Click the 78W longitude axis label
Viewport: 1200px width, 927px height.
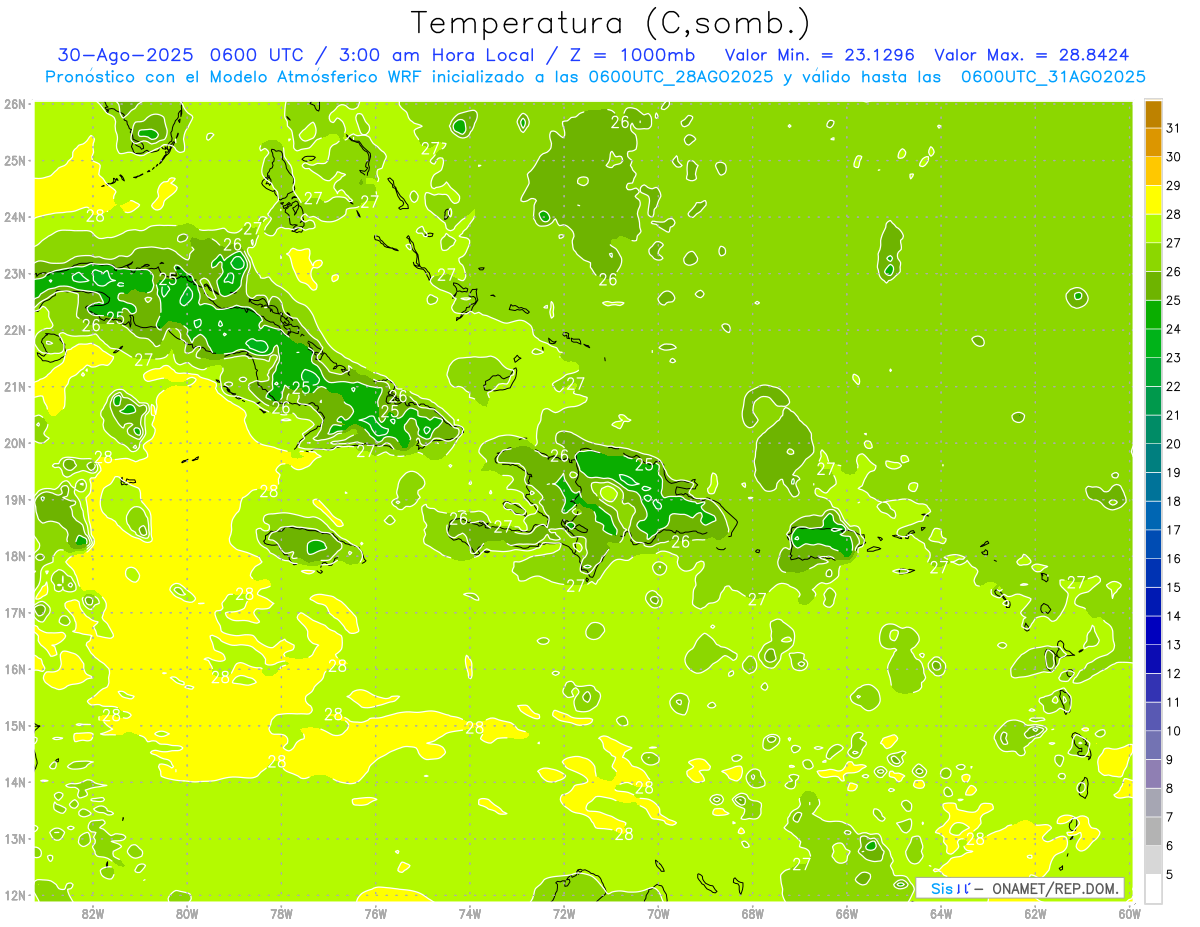pyautogui.click(x=281, y=913)
